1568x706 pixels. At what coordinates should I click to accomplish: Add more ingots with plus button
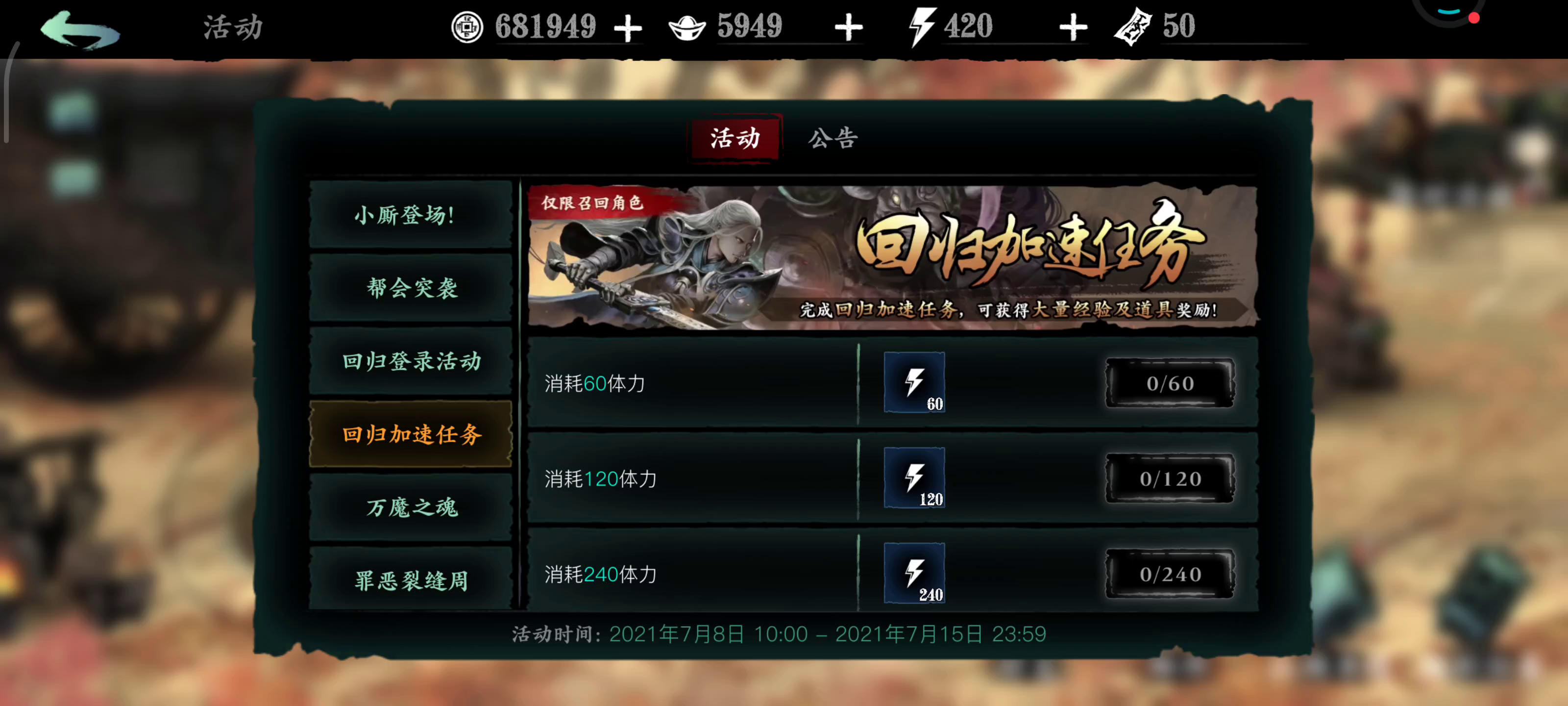848,28
